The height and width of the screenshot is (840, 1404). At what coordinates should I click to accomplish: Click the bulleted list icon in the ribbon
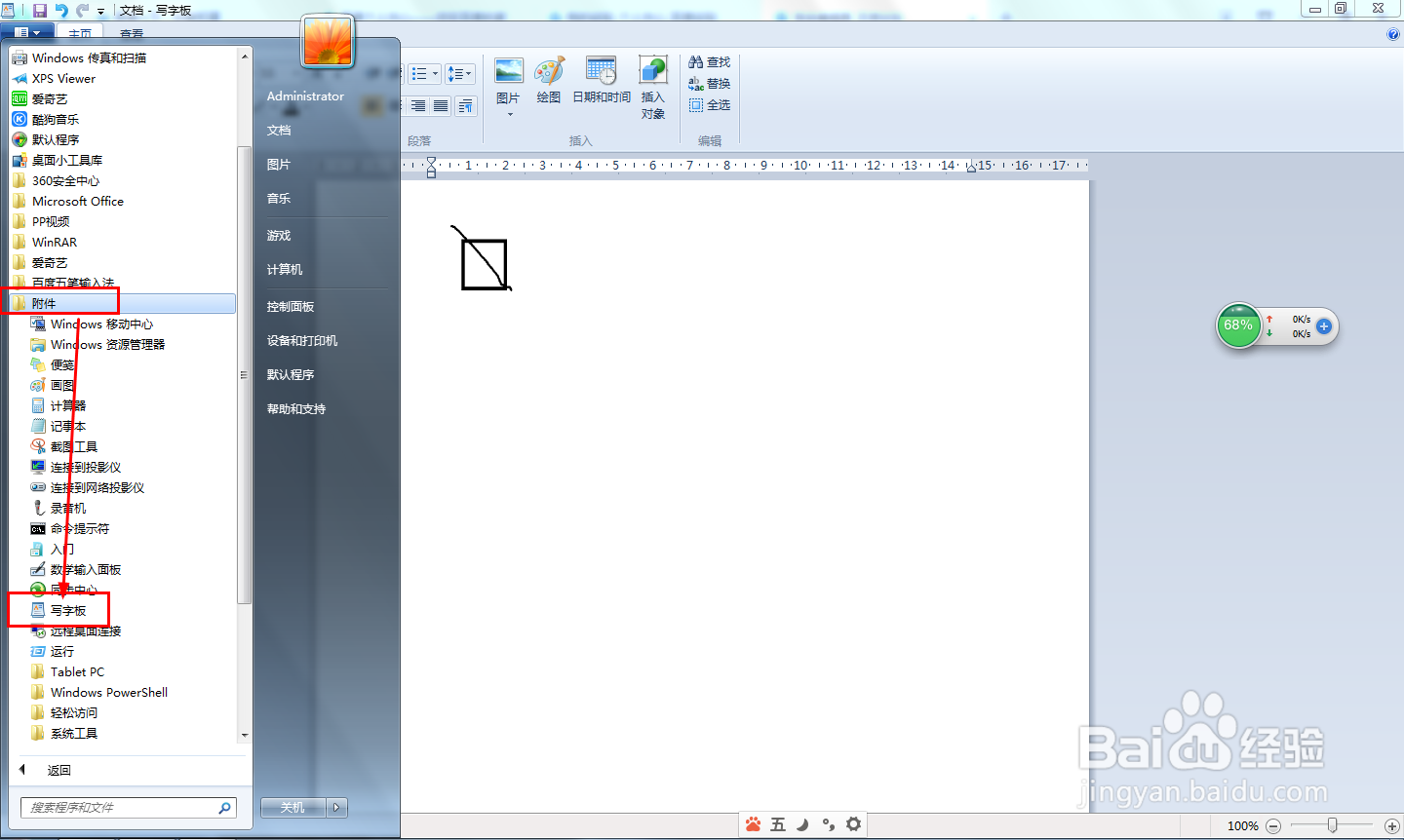tap(419, 74)
